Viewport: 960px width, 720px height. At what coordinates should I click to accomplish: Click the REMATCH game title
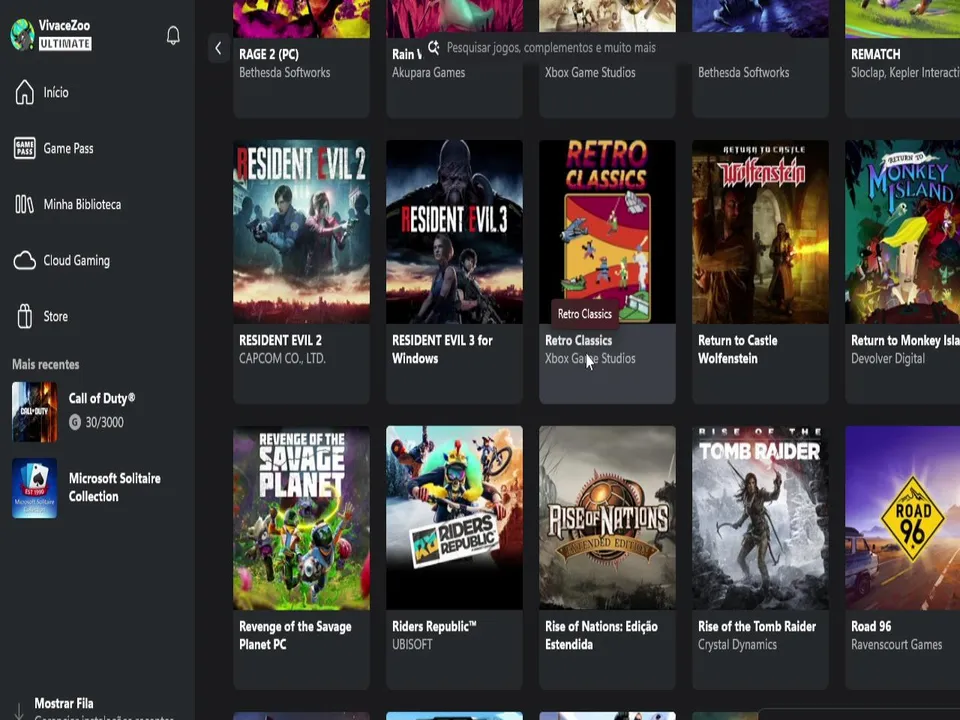(x=876, y=54)
